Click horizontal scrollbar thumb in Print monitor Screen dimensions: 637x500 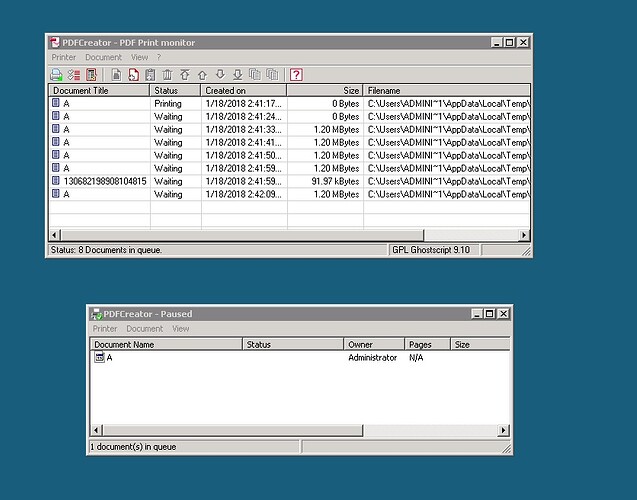tap(242, 235)
